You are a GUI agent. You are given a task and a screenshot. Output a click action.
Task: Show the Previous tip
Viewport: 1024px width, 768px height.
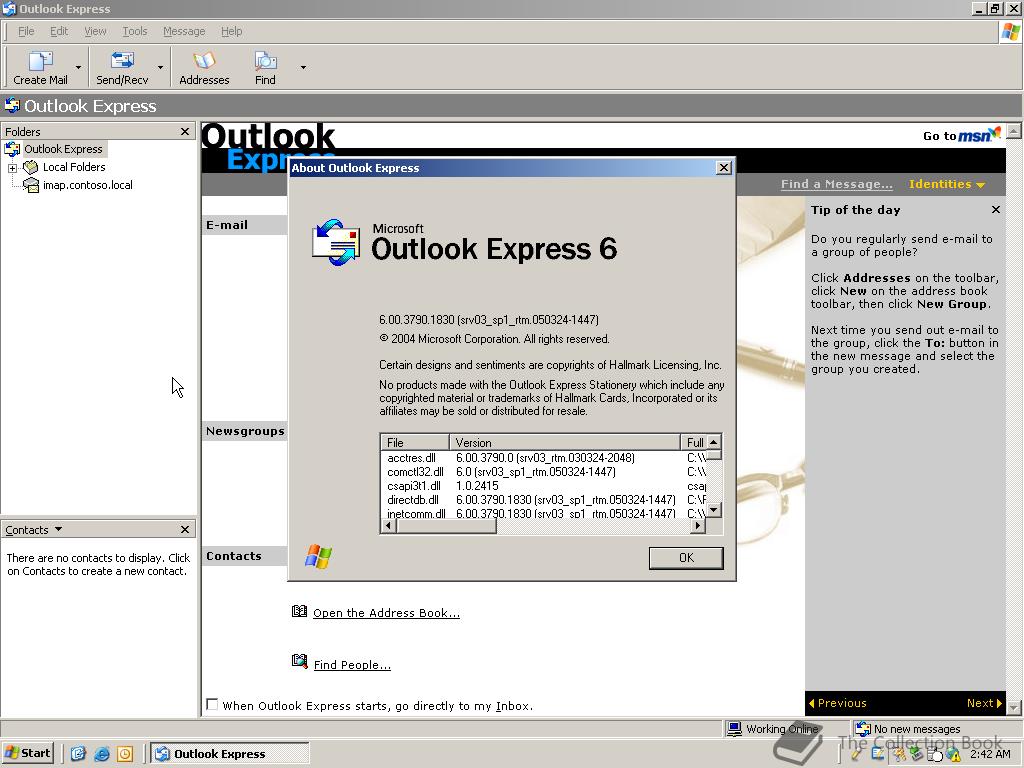point(838,703)
